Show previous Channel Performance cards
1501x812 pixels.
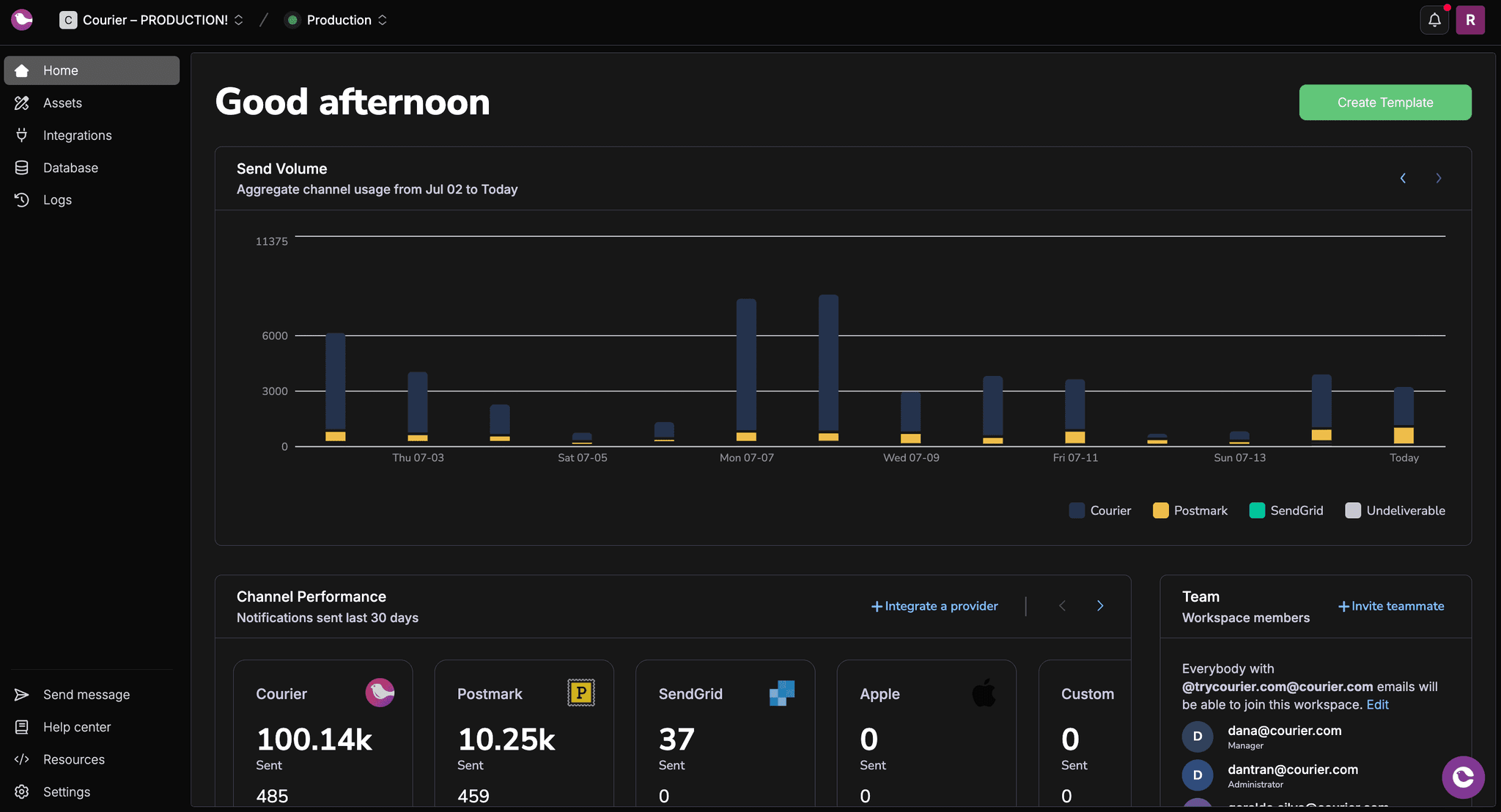[1062, 606]
